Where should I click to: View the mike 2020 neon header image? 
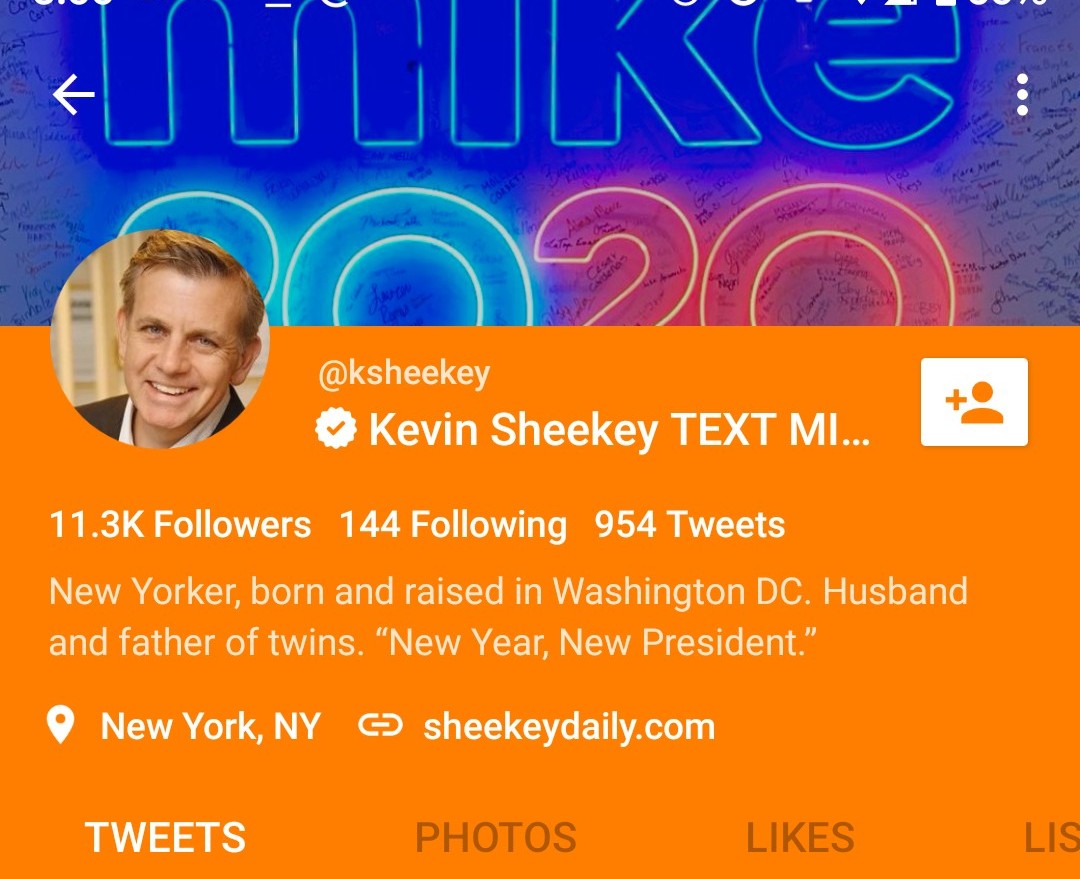click(x=540, y=163)
